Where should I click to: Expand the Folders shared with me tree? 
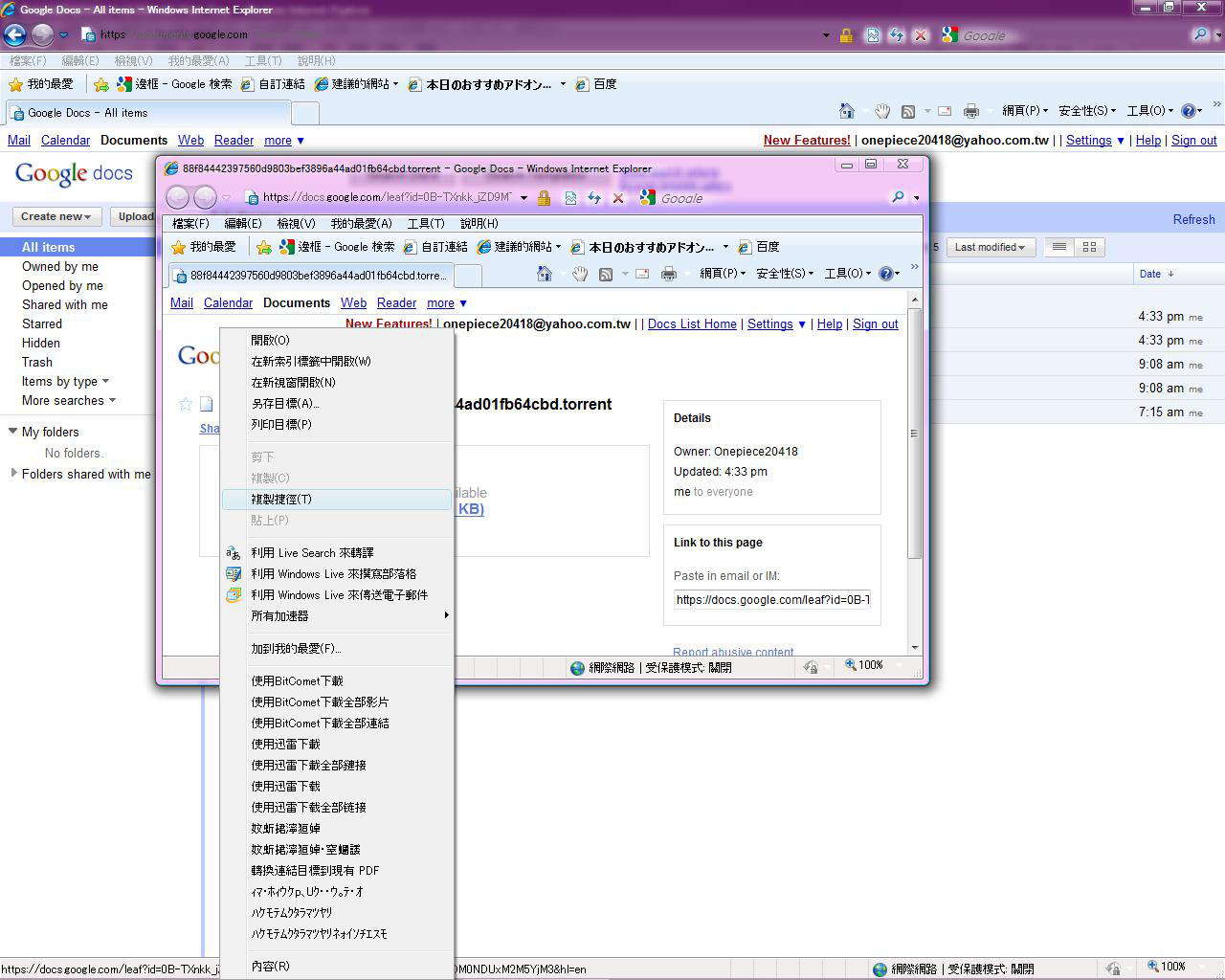[13, 473]
